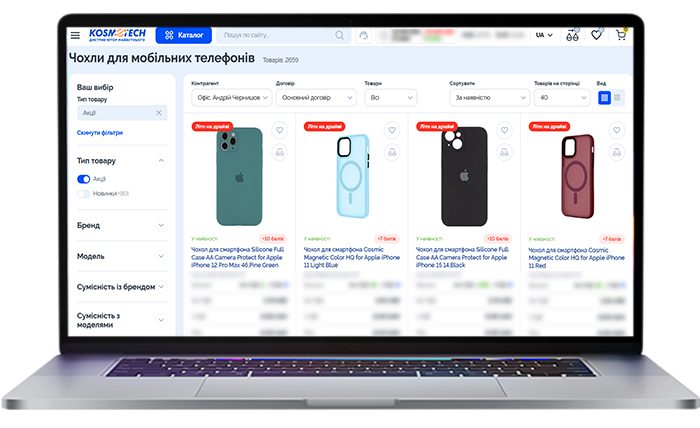Switch to grid view icon

coord(604,97)
